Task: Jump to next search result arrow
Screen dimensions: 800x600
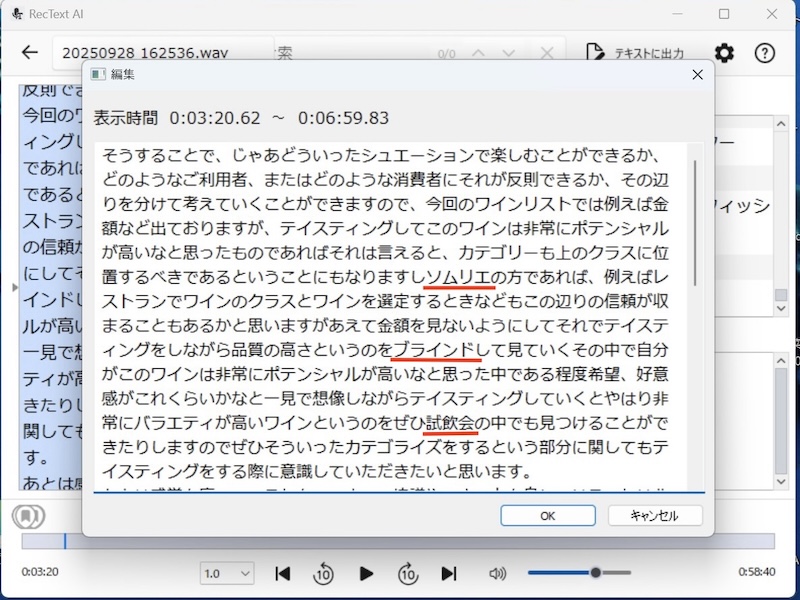Action: point(511,53)
